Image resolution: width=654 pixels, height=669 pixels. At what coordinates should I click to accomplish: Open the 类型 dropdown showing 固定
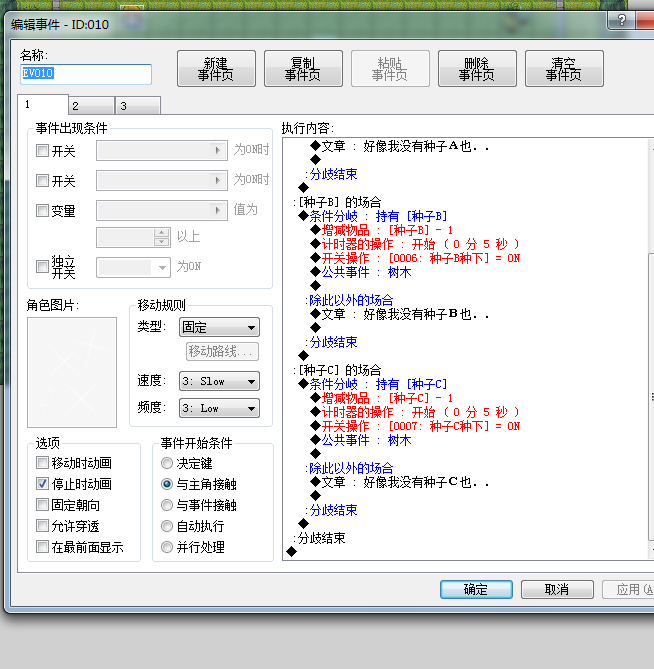click(x=219, y=327)
